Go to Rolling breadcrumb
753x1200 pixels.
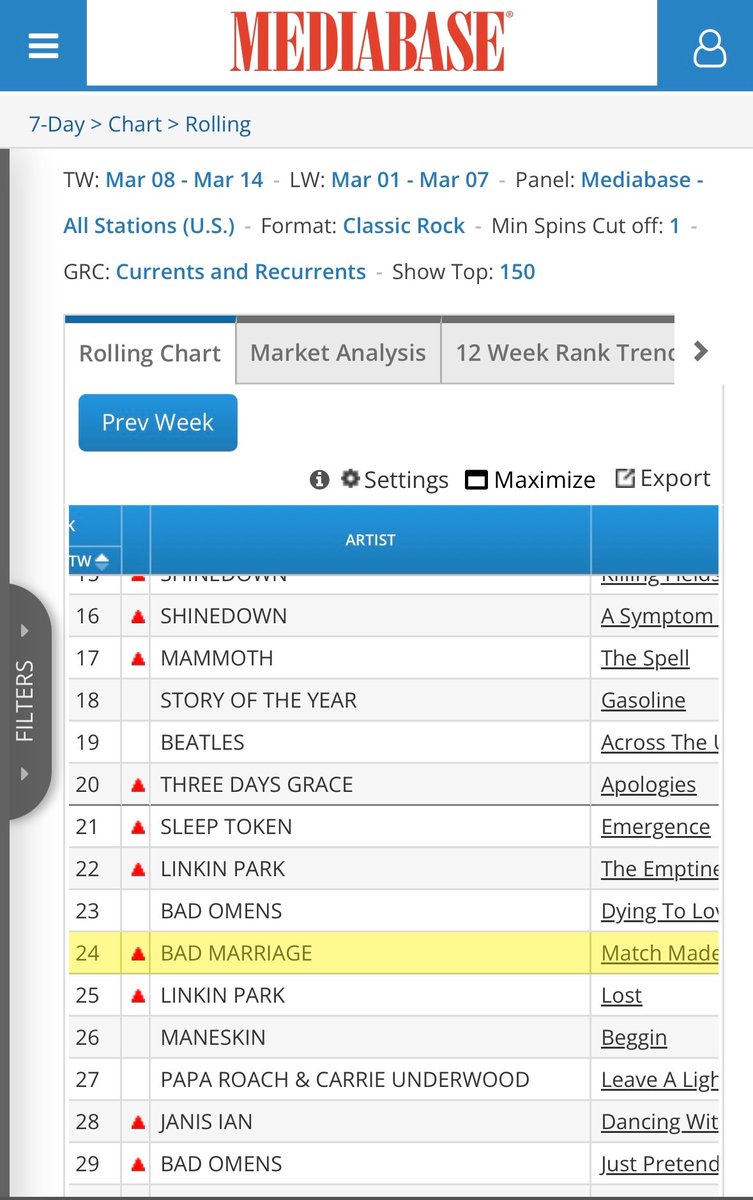pyautogui.click(x=218, y=124)
